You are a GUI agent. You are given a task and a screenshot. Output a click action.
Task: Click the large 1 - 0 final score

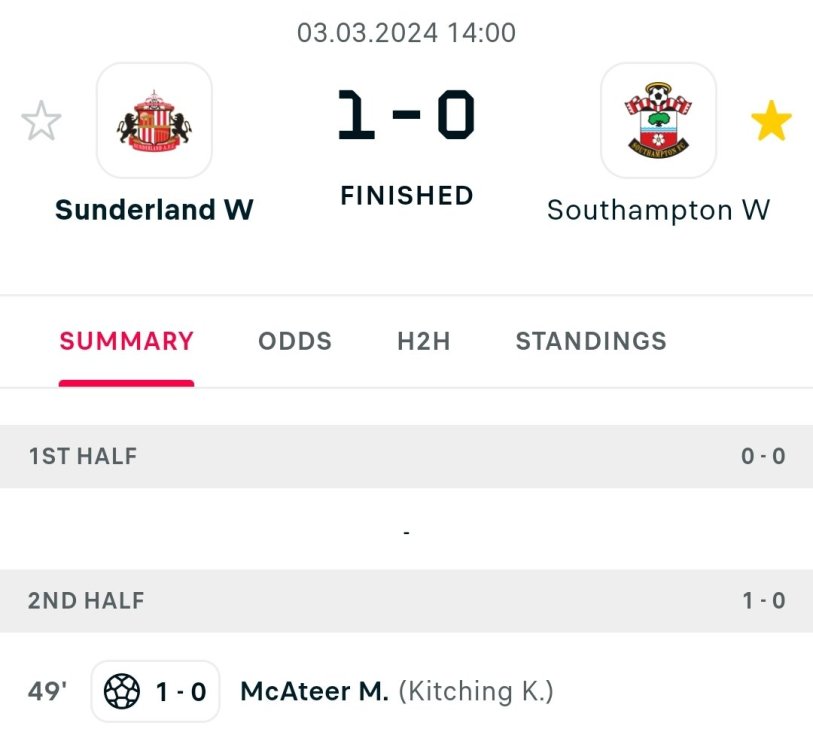(x=406, y=116)
